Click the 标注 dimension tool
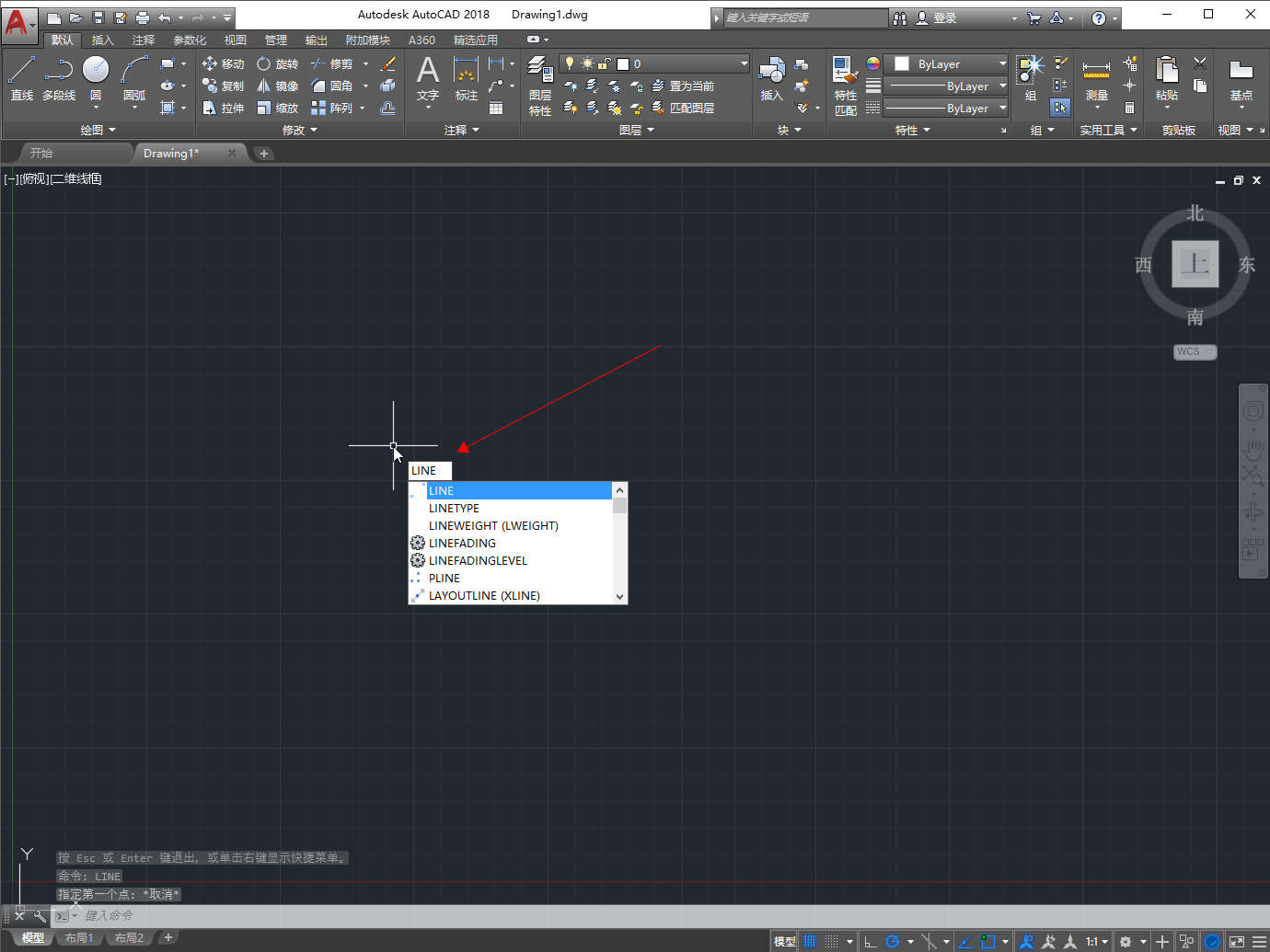 pos(467,78)
